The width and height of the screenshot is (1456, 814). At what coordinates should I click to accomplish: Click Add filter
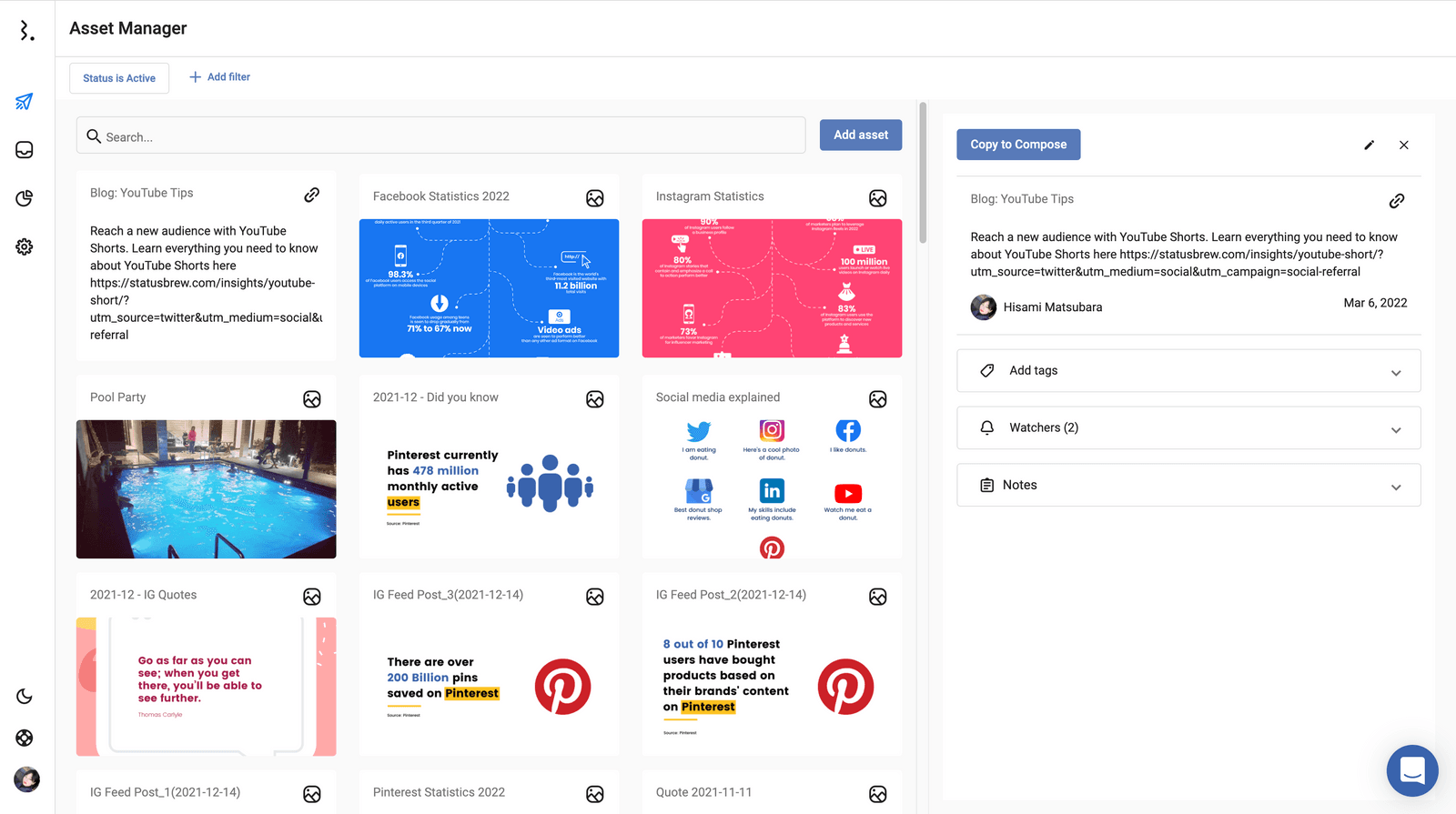coord(219,77)
